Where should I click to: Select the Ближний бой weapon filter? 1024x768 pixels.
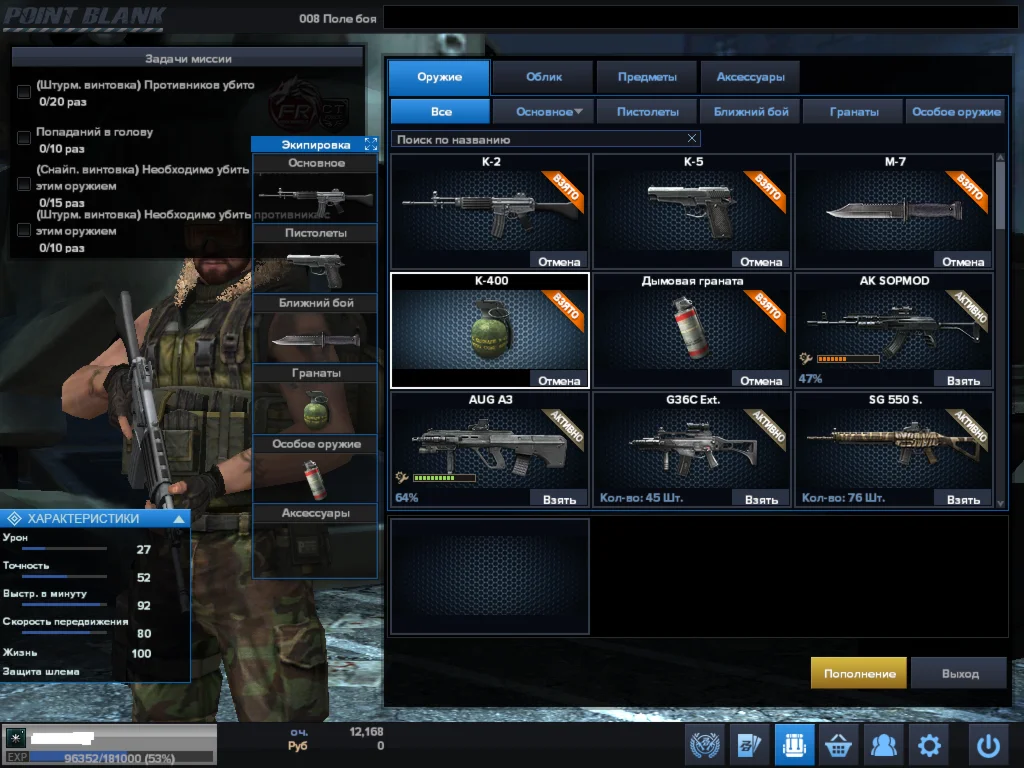click(x=750, y=112)
